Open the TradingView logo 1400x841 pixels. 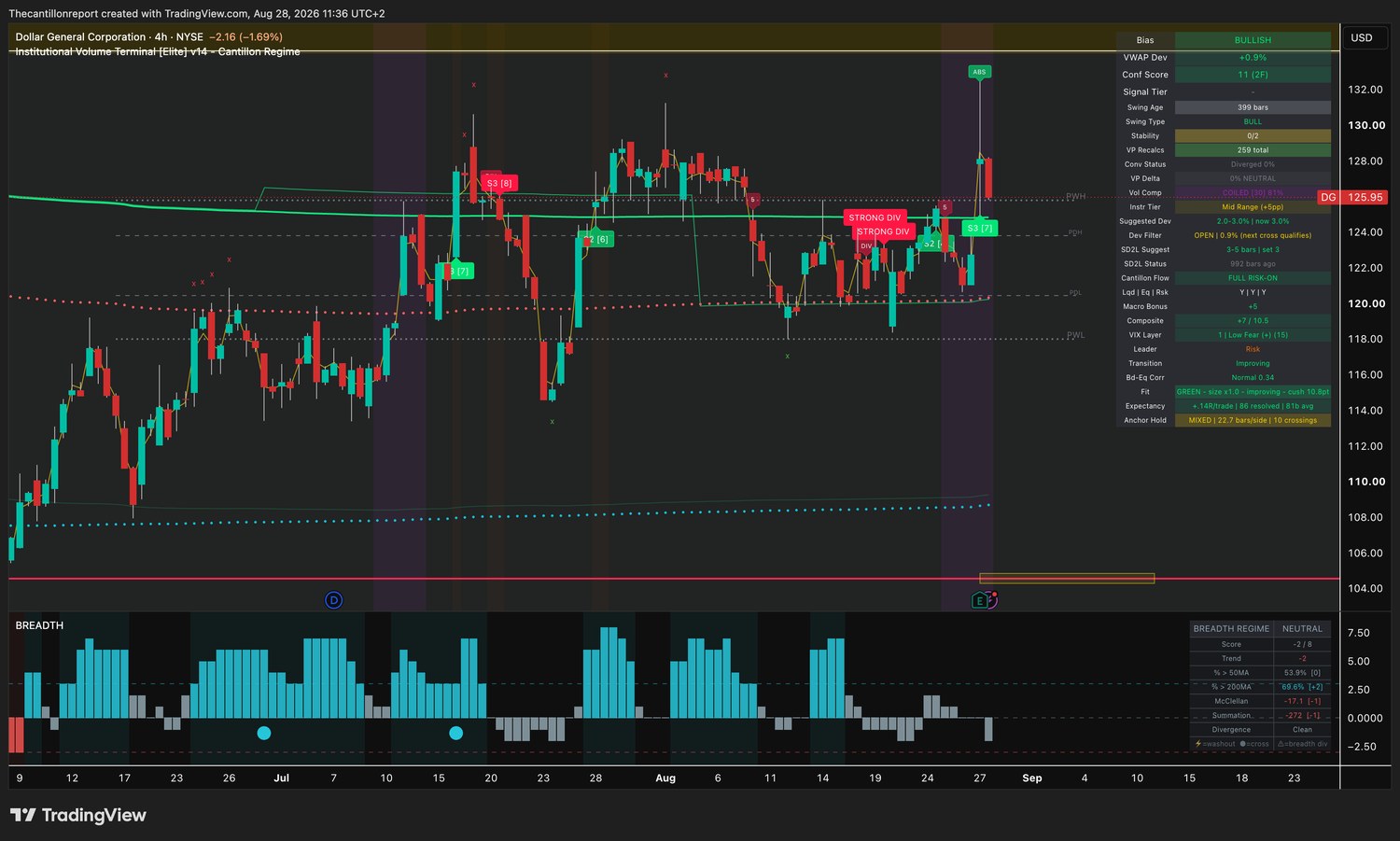[x=78, y=815]
